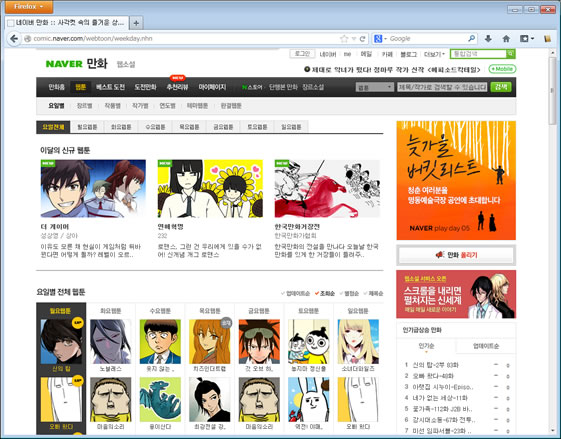Click the +Mobile button

502,69
